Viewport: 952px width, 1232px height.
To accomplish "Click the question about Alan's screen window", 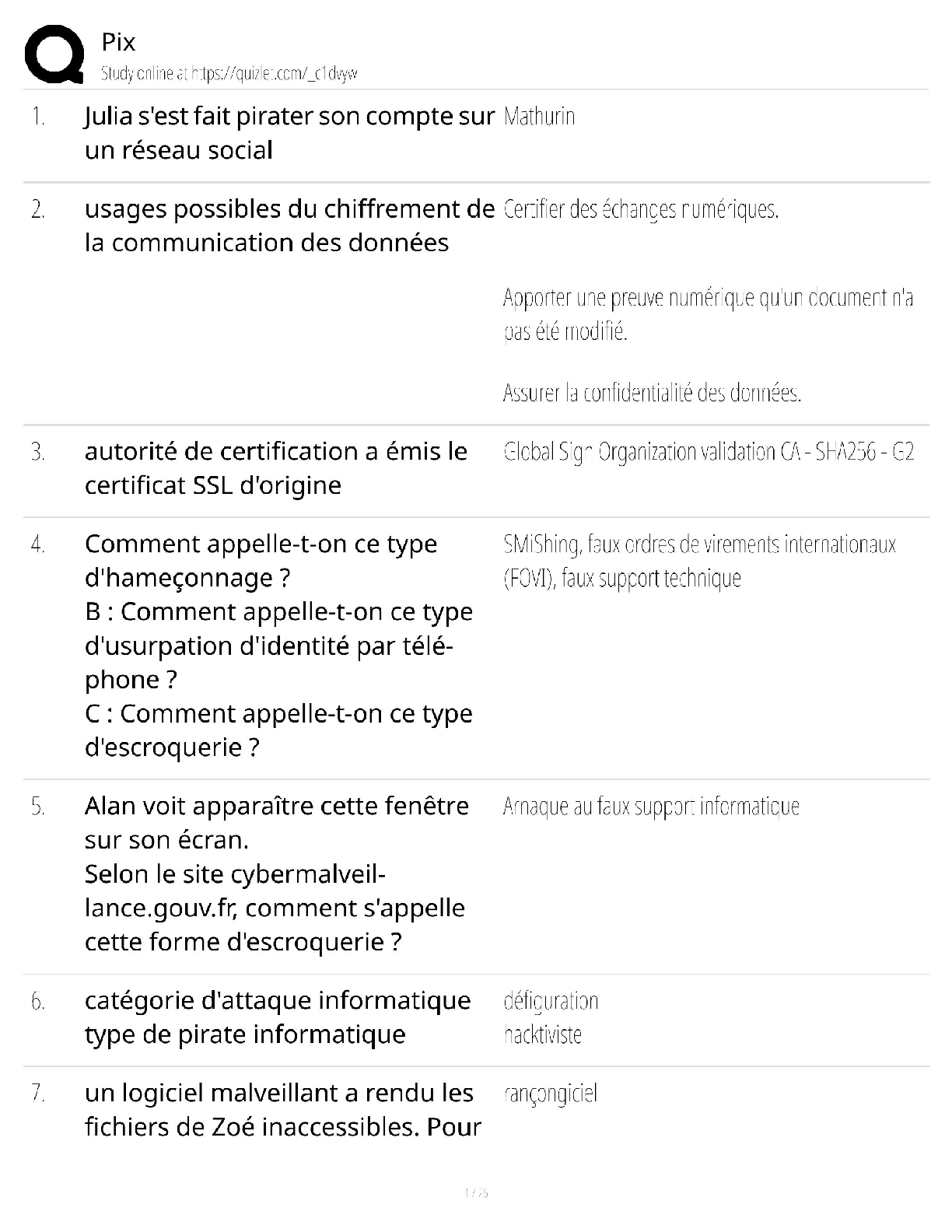I will 275,873.
